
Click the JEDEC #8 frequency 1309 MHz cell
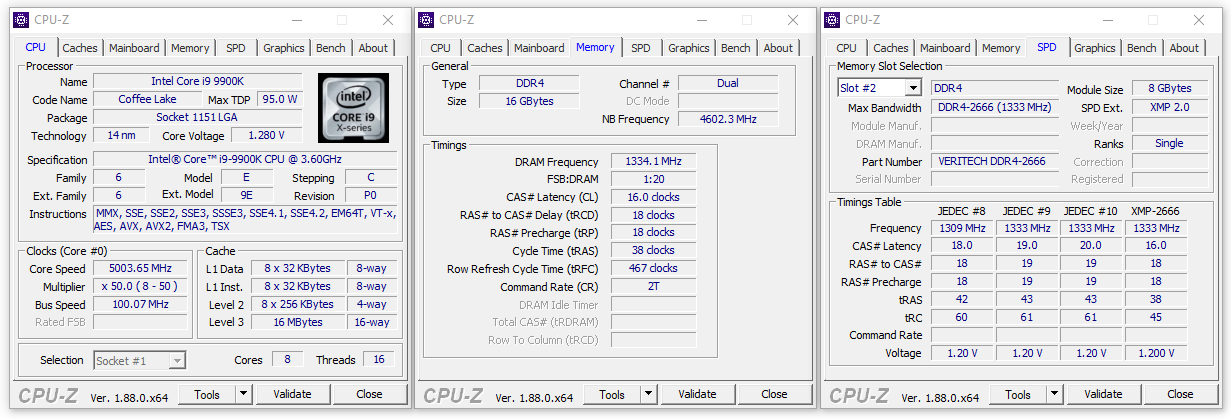coord(961,228)
